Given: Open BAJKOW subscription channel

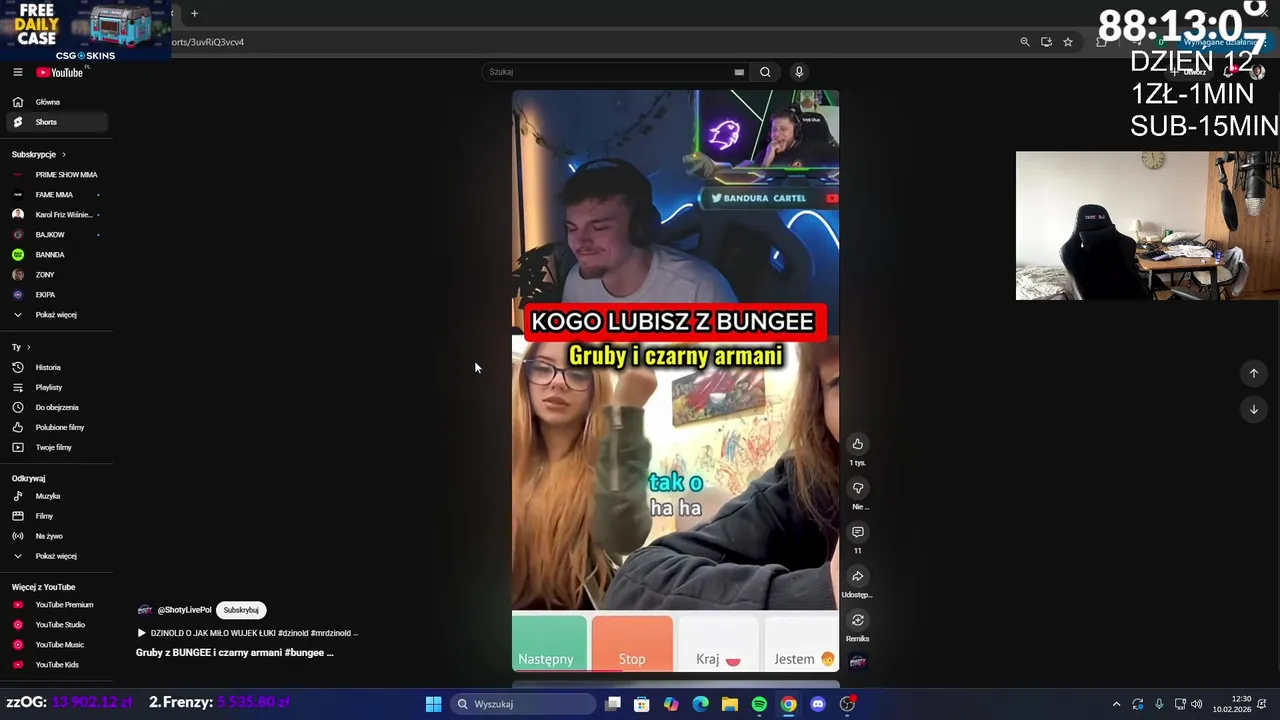Looking at the screenshot, I should point(56,235).
